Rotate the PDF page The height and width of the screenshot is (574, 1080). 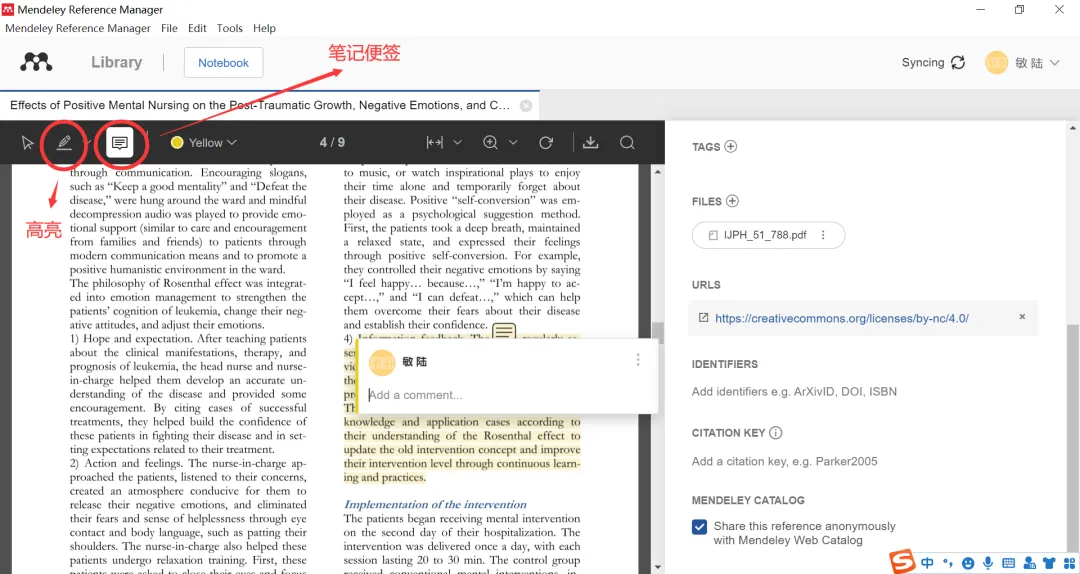[x=546, y=143]
